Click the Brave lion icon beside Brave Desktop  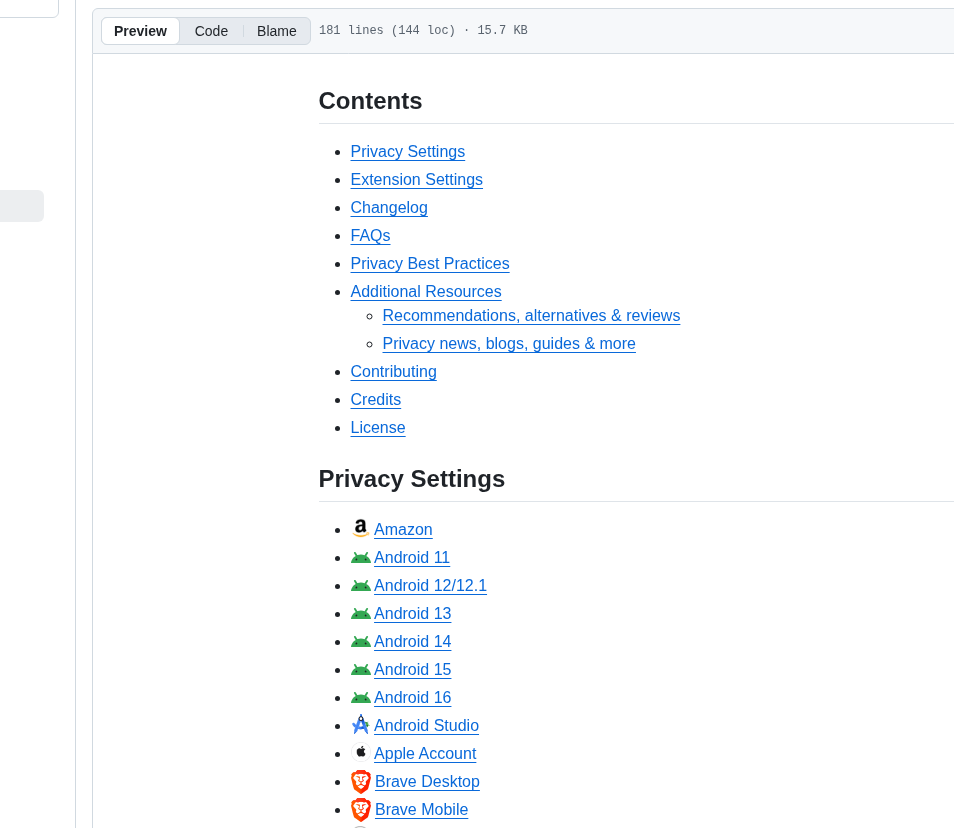coord(361,781)
